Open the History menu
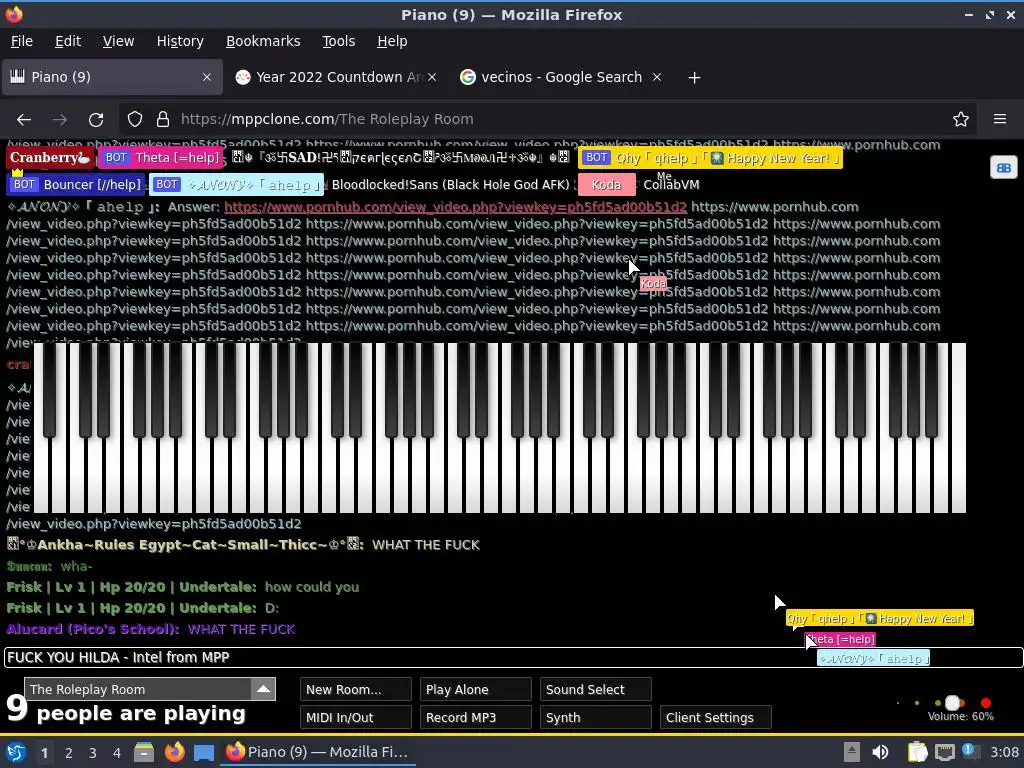 tap(180, 41)
